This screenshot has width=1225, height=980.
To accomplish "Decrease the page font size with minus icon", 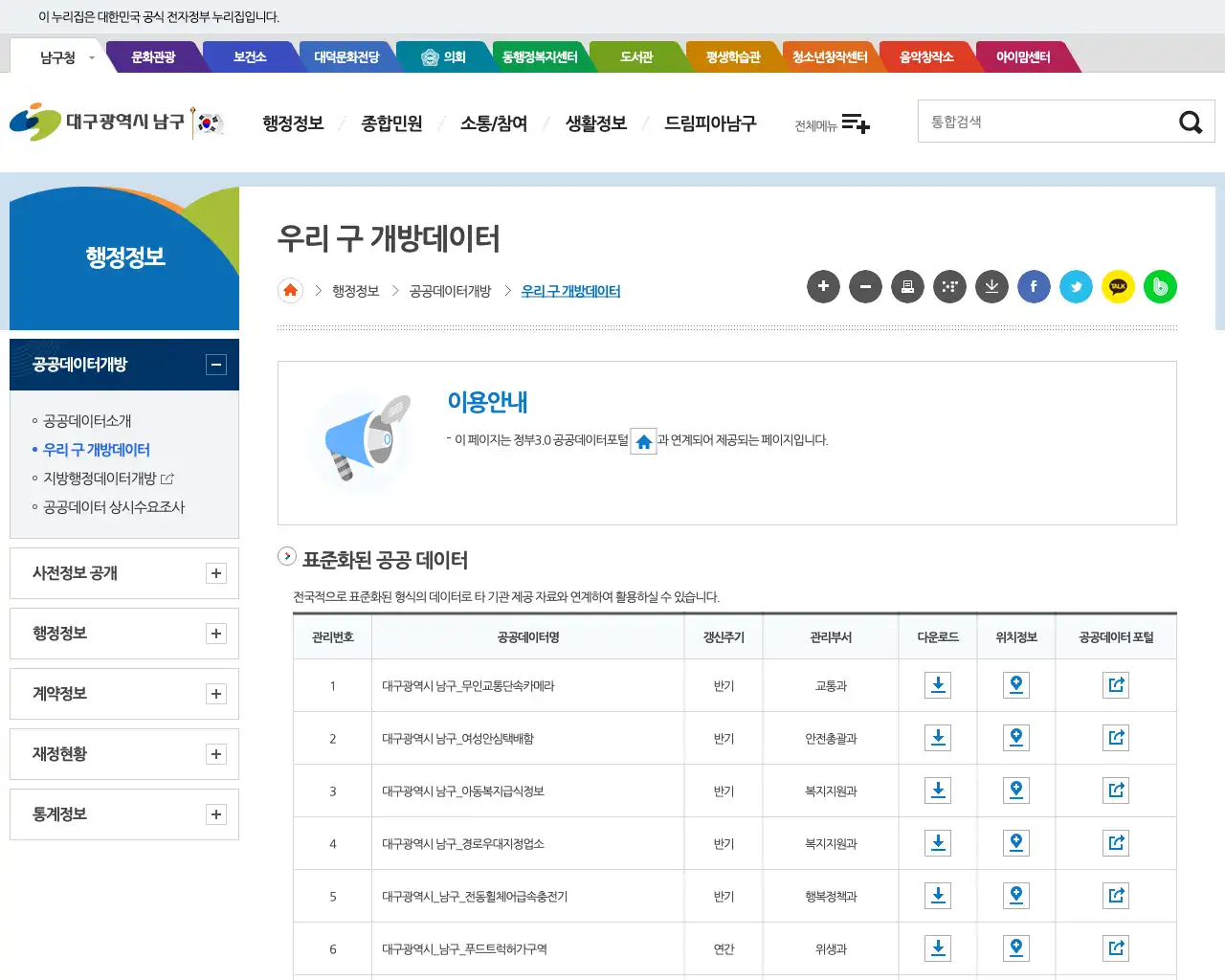I will point(865,286).
